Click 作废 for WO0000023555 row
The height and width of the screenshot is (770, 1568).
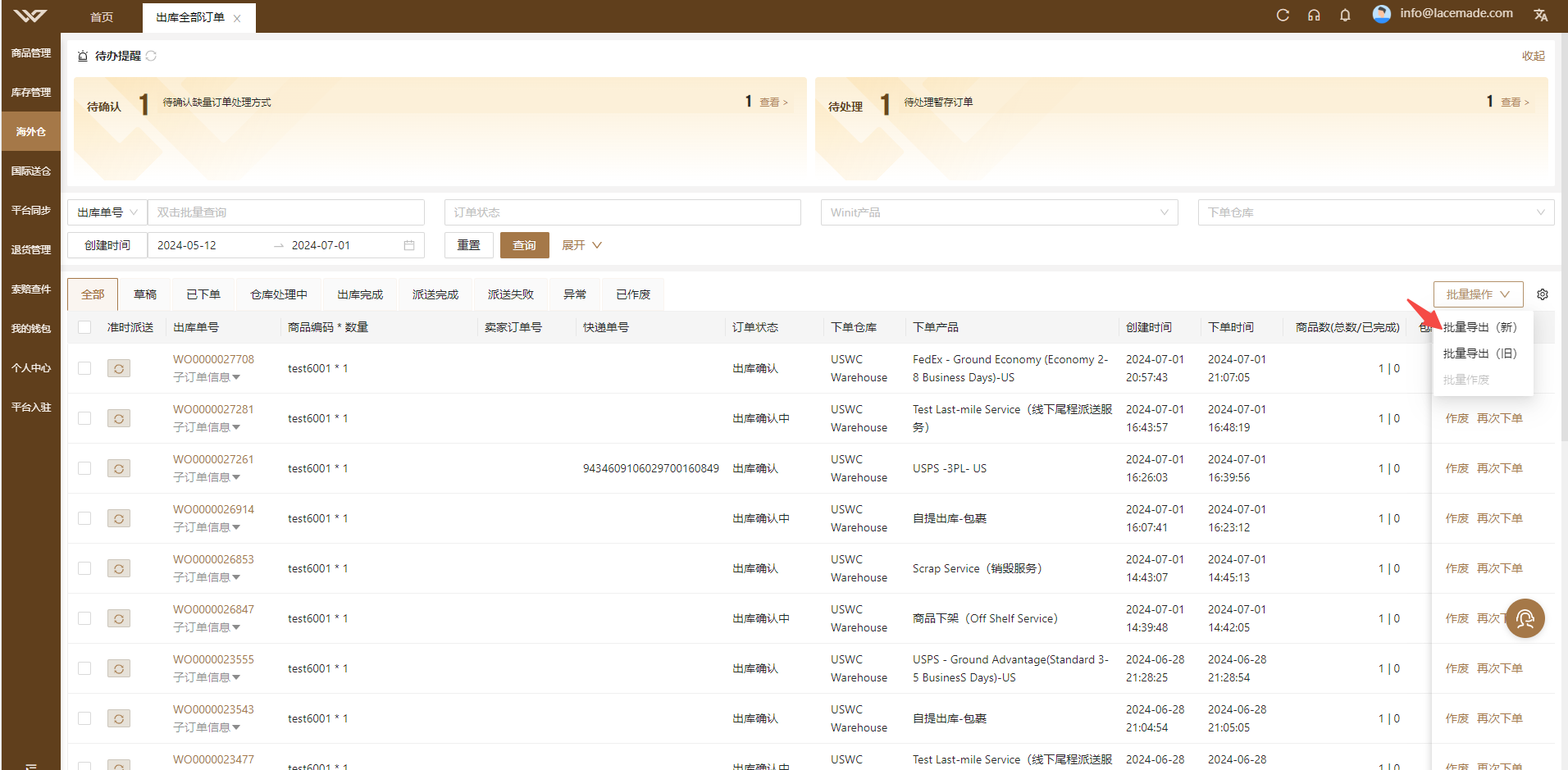click(1457, 668)
